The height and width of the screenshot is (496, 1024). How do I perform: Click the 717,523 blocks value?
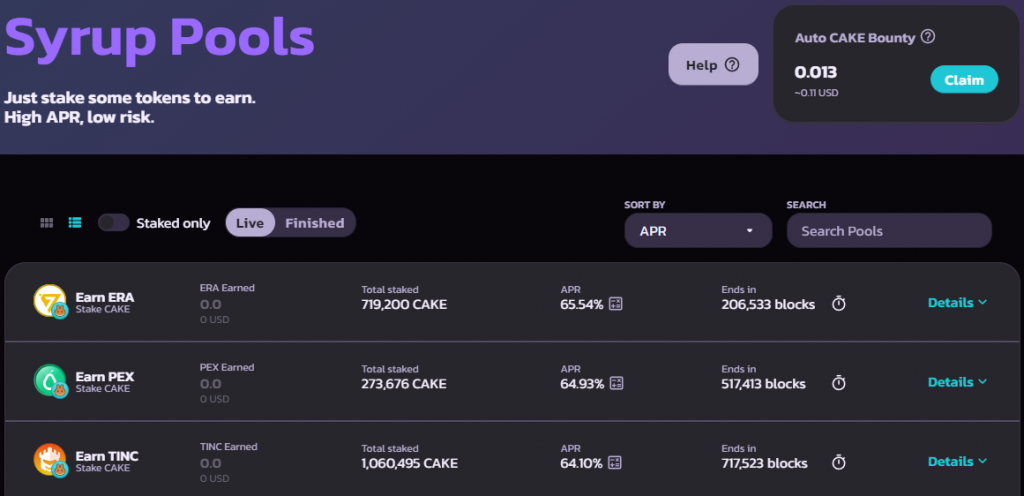click(764, 464)
